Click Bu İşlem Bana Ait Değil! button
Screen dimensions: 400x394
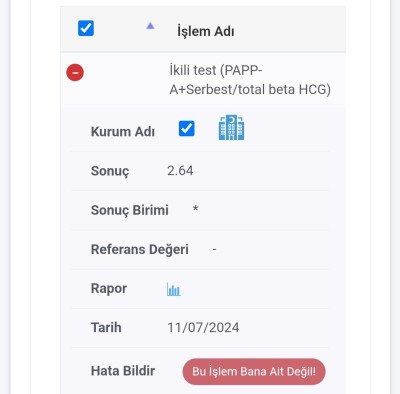[x=254, y=371]
